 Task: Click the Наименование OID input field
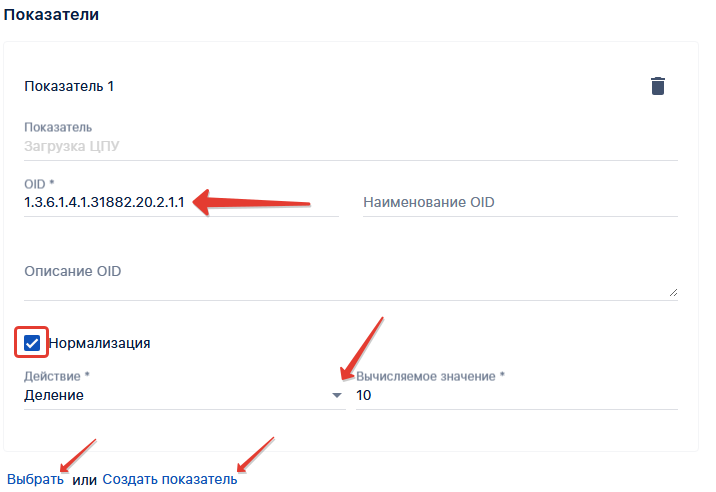click(519, 203)
